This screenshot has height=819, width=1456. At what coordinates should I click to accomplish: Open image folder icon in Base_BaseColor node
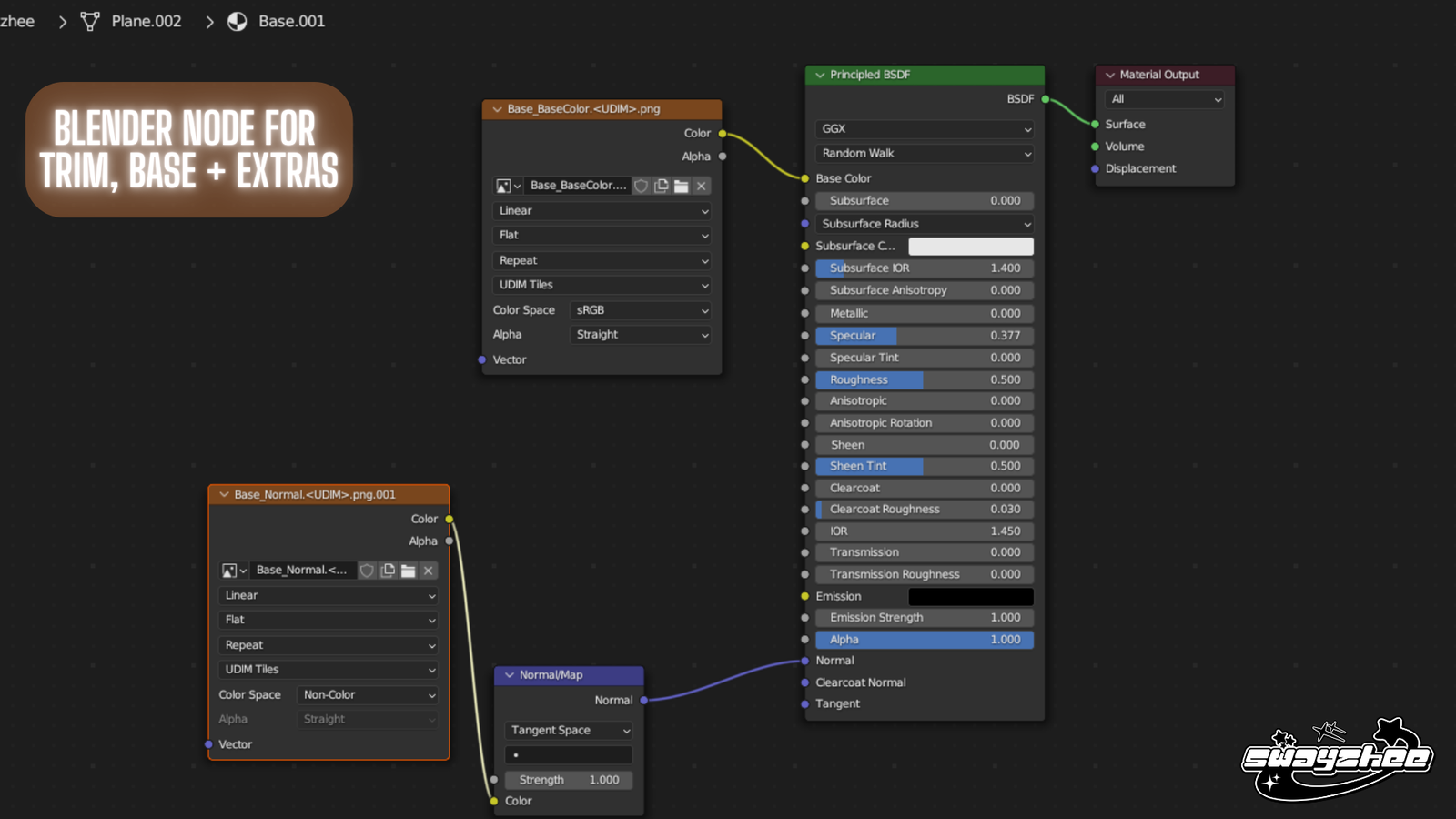pyautogui.click(x=681, y=186)
